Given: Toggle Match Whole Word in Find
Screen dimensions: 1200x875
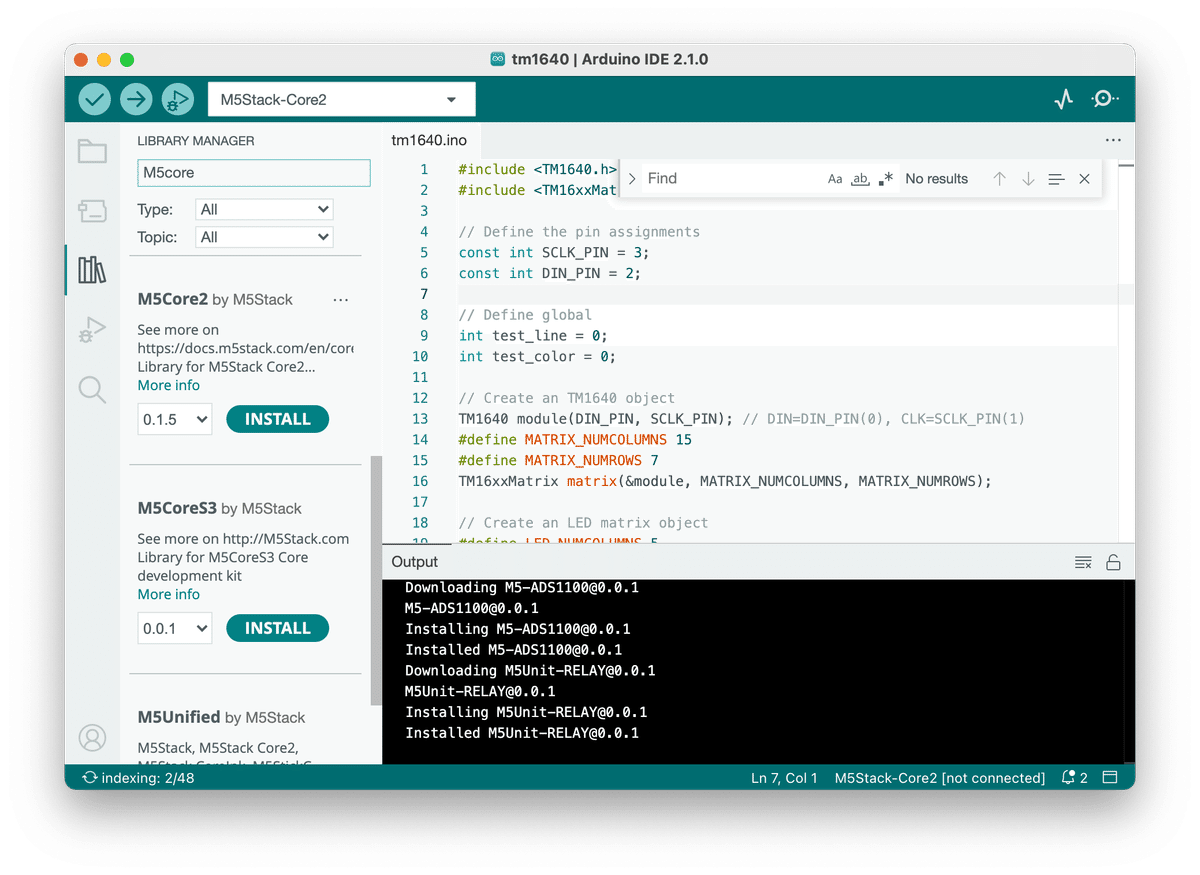Looking at the screenshot, I should click(860, 179).
